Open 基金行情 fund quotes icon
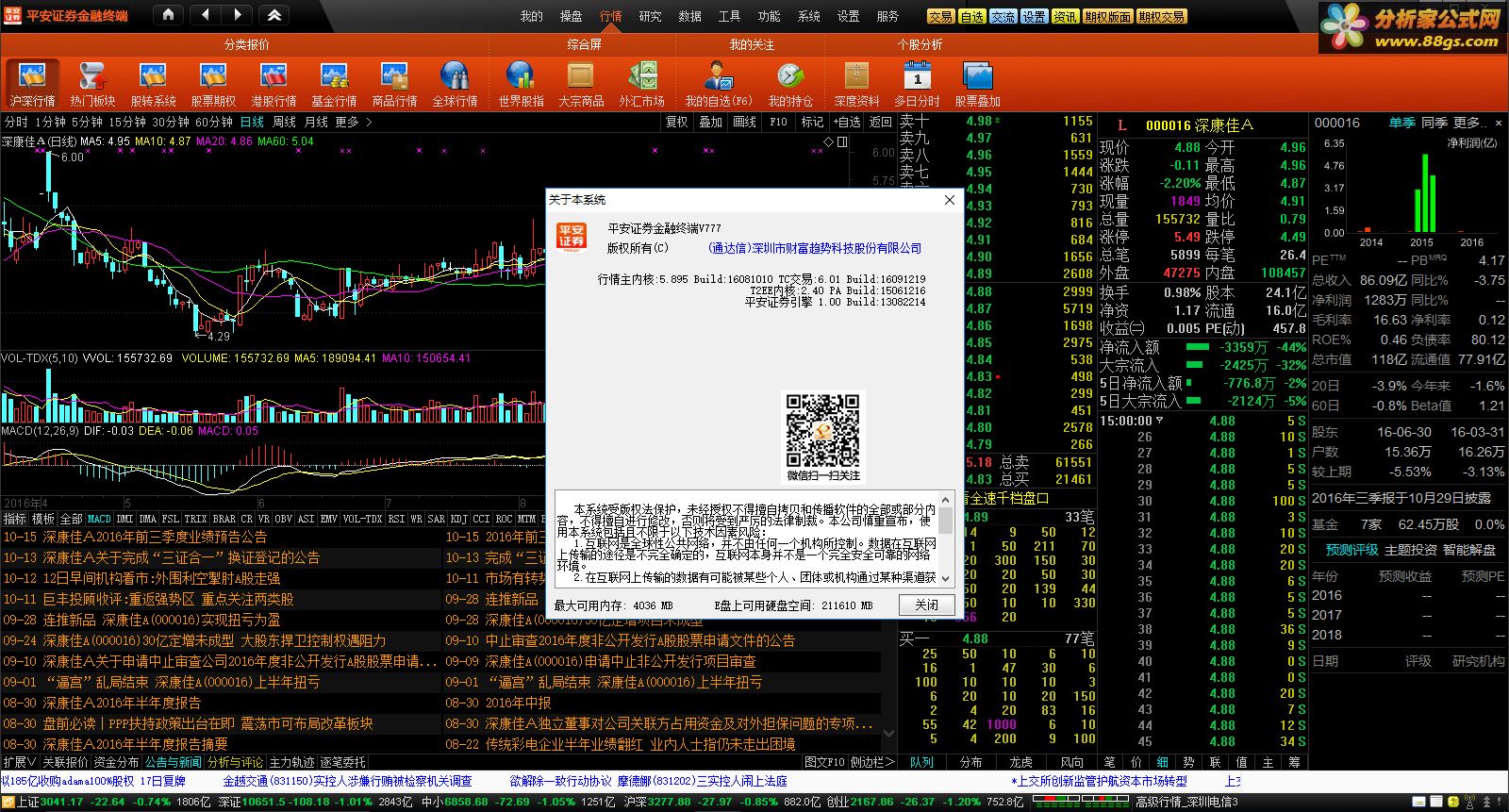The width and height of the screenshot is (1509, 812). pyautogui.click(x=334, y=84)
